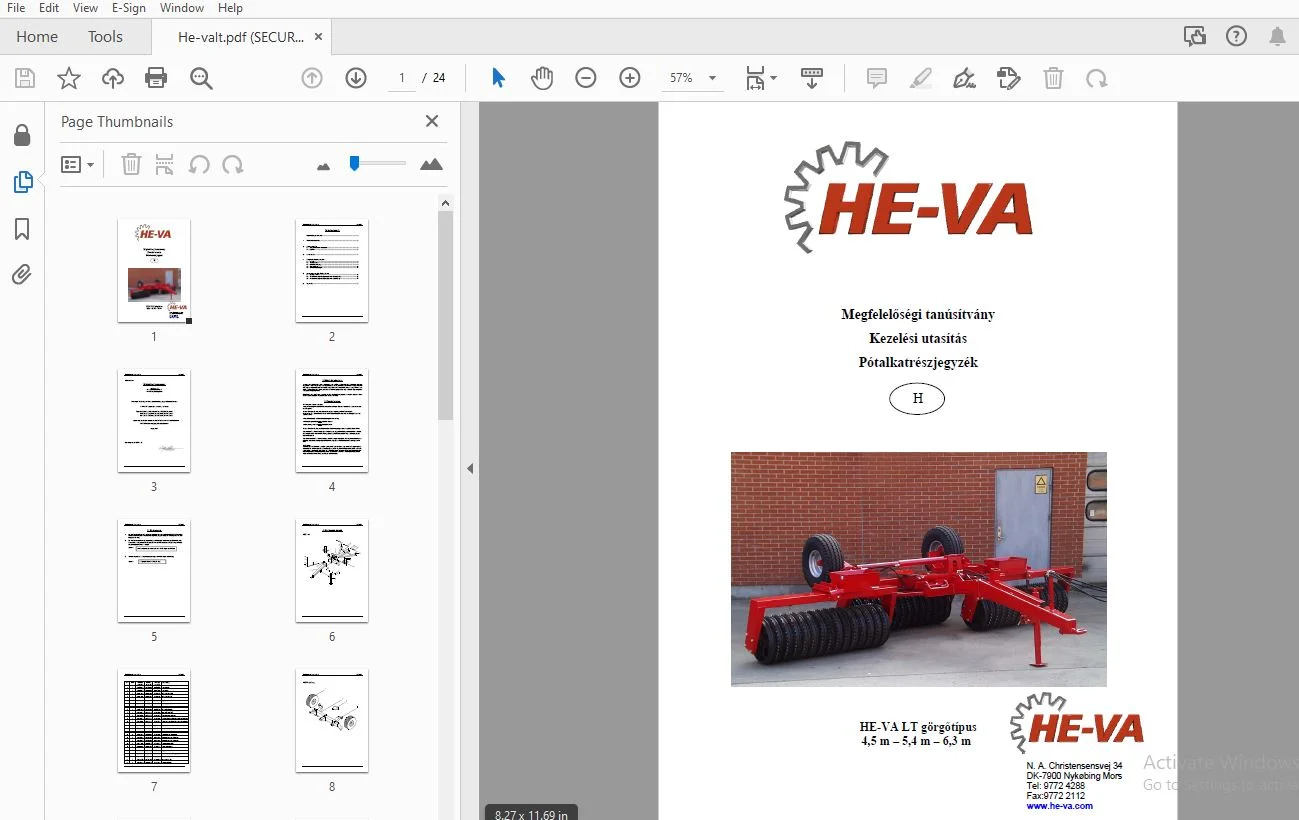Image resolution: width=1299 pixels, height=820 pixels.
Task: Activate the Hand pan tool
Action: (542, 78)
